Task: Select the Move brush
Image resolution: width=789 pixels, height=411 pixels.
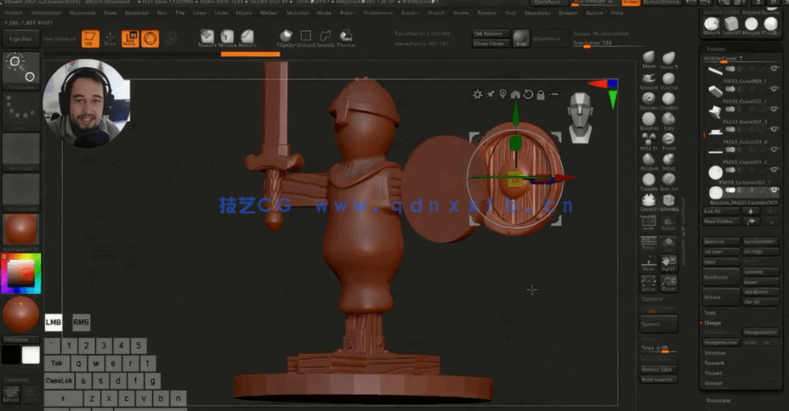Action: point(649,59)
